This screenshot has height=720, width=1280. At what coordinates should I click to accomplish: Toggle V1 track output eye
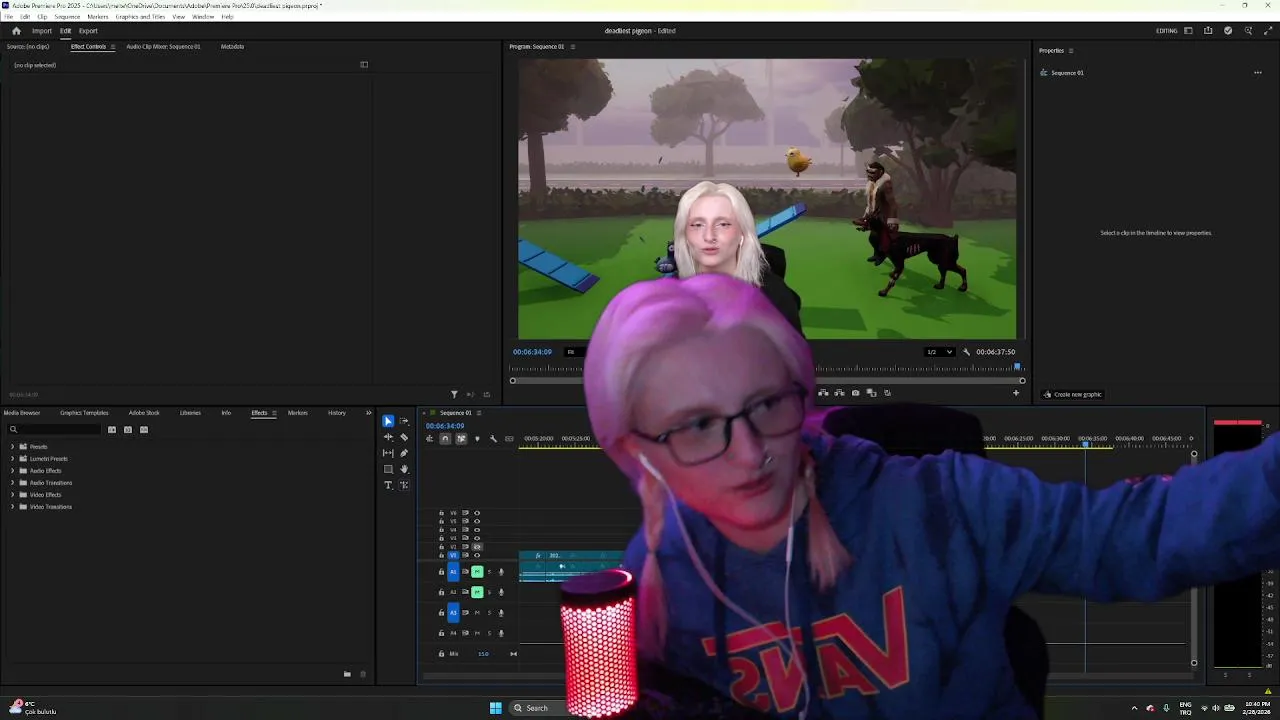tap(477, 555)
